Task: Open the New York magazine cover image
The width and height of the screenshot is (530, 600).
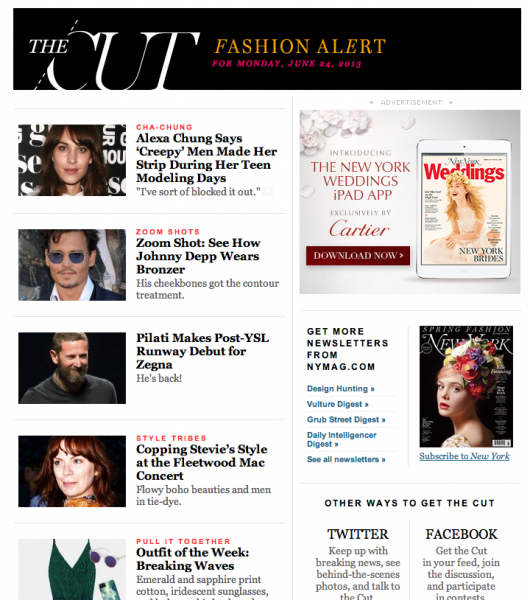Action: (466, 386)
